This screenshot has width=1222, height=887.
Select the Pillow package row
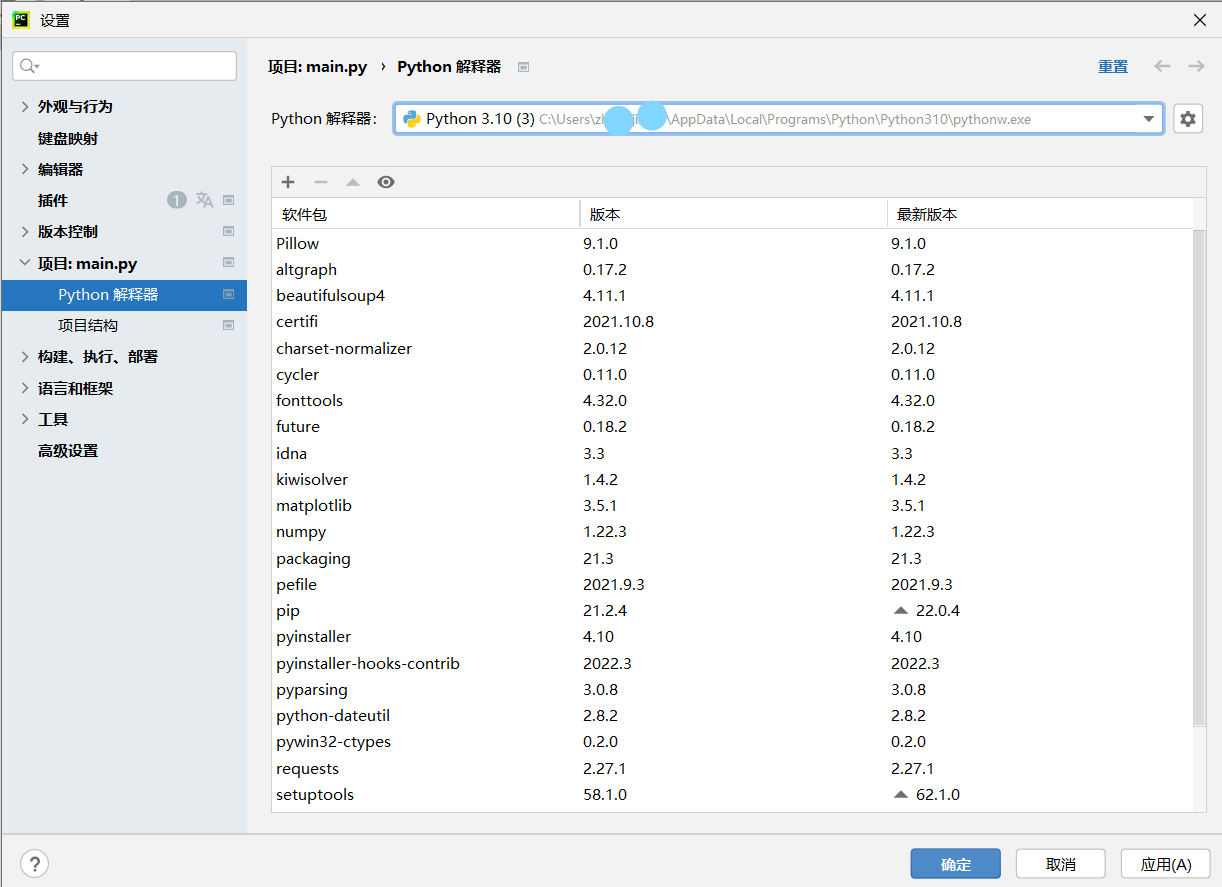point(732,243)
